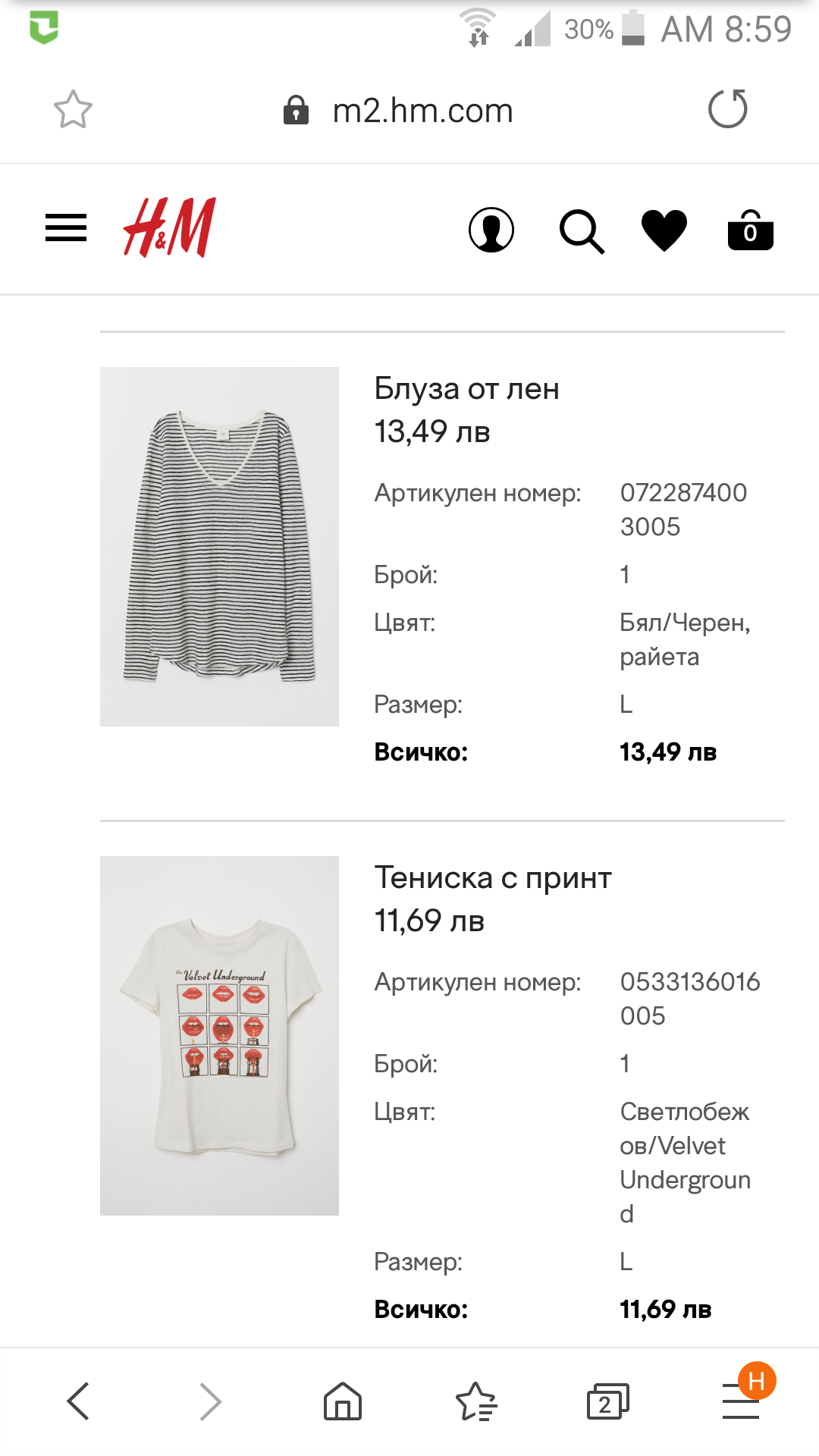Open striped linen blouse image
This screenshot has width=819, height=1456.
219,546
